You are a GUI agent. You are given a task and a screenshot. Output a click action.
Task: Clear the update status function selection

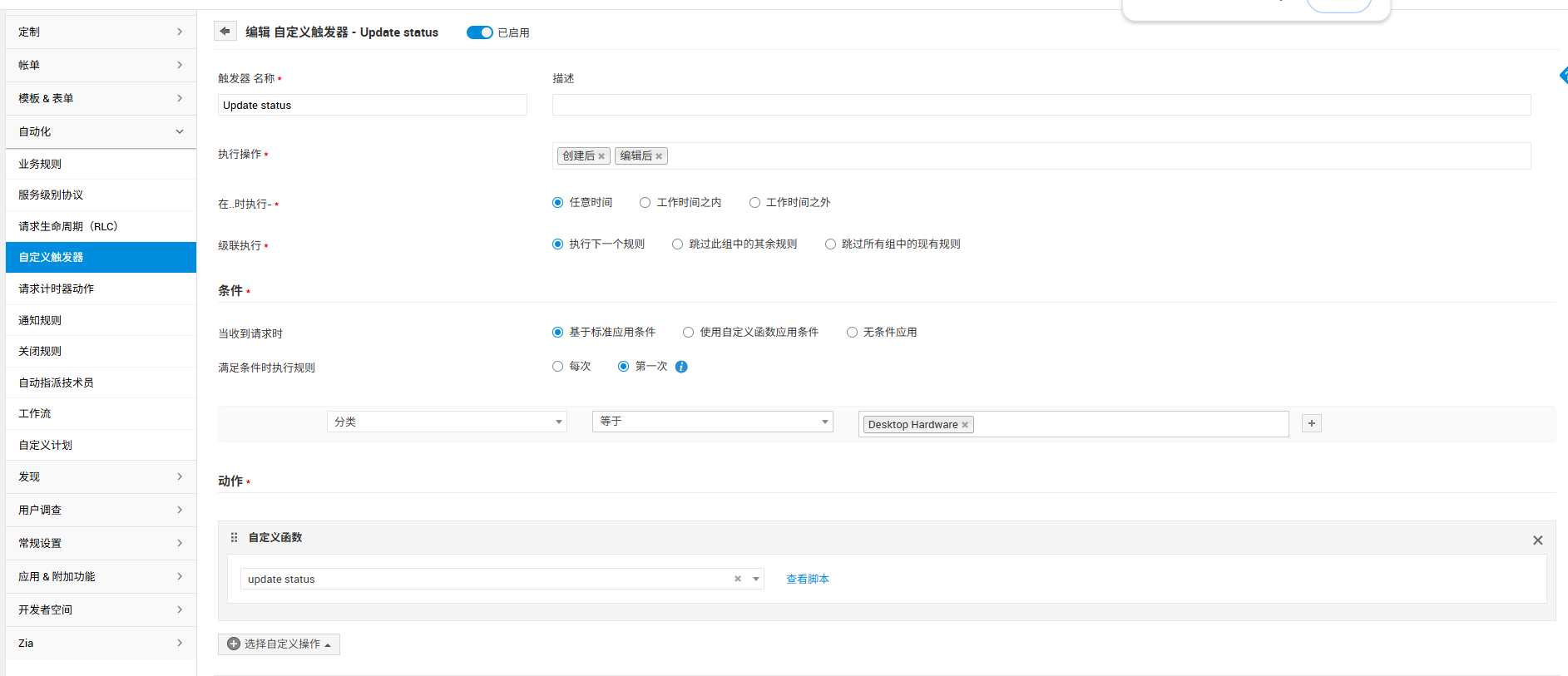coord(737,579)
